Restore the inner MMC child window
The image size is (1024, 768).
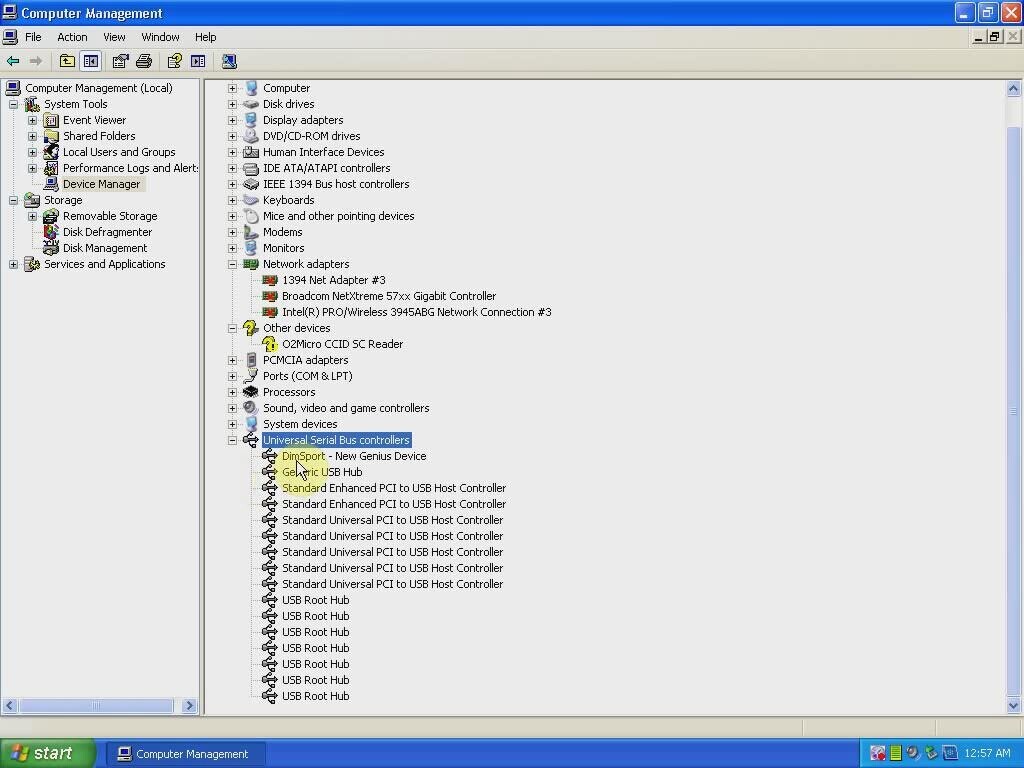pos(995,37)
